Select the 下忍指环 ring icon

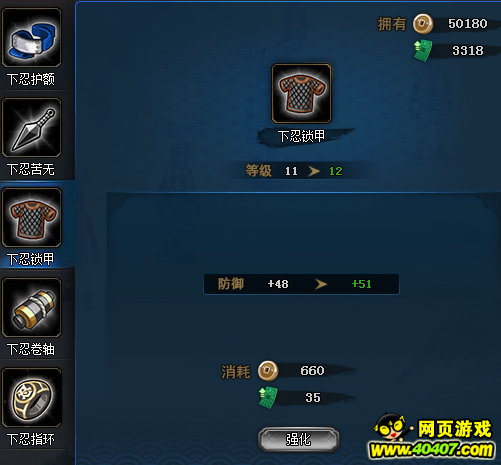[x=32, y=397]
